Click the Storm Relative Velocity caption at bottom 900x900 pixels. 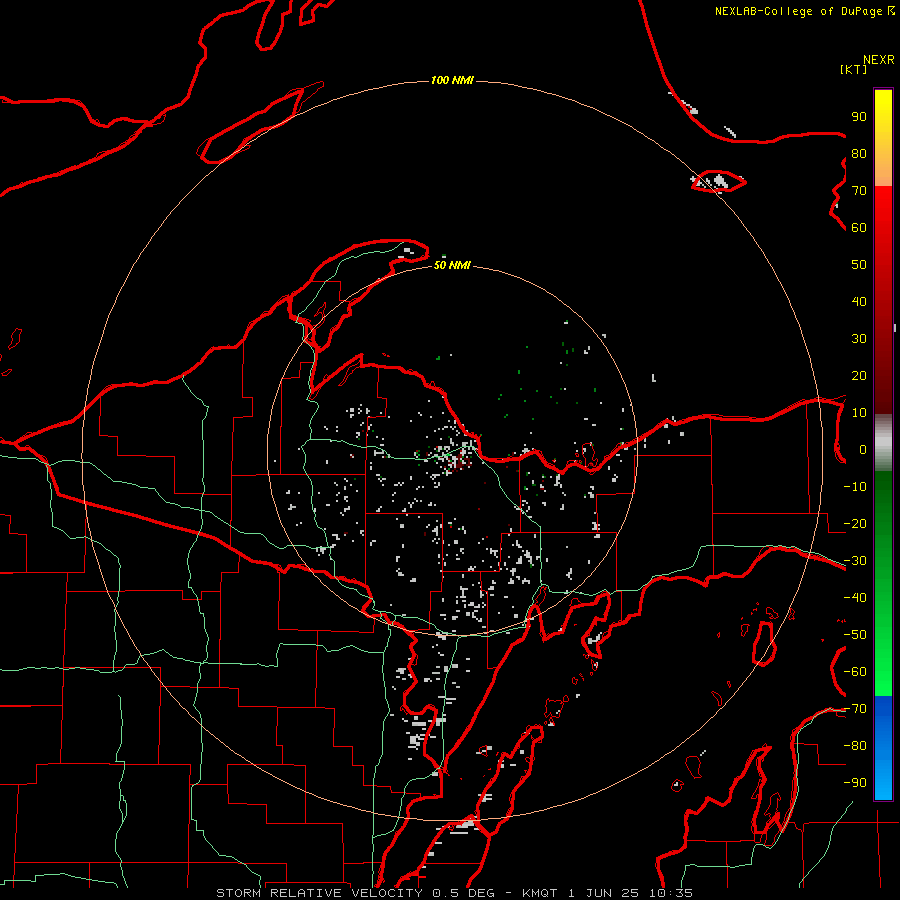point(454,893)
